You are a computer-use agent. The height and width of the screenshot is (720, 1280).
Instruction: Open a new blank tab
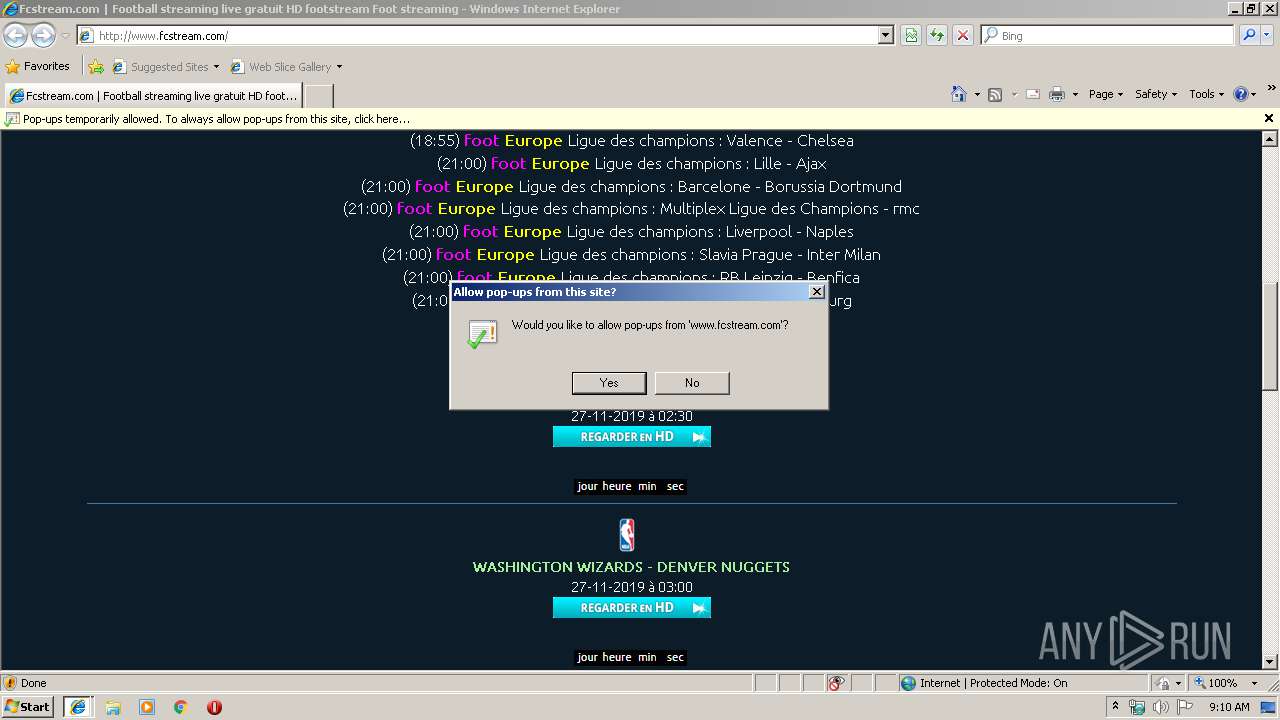click(x=319, y=96)
